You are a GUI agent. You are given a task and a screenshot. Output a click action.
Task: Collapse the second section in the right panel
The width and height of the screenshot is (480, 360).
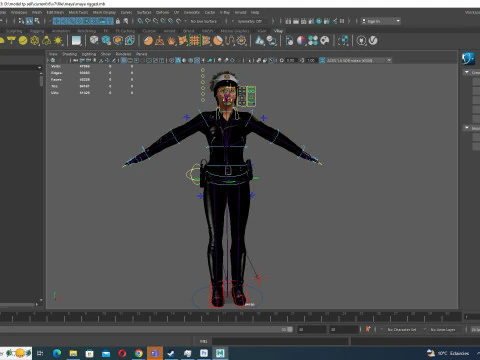467,128
